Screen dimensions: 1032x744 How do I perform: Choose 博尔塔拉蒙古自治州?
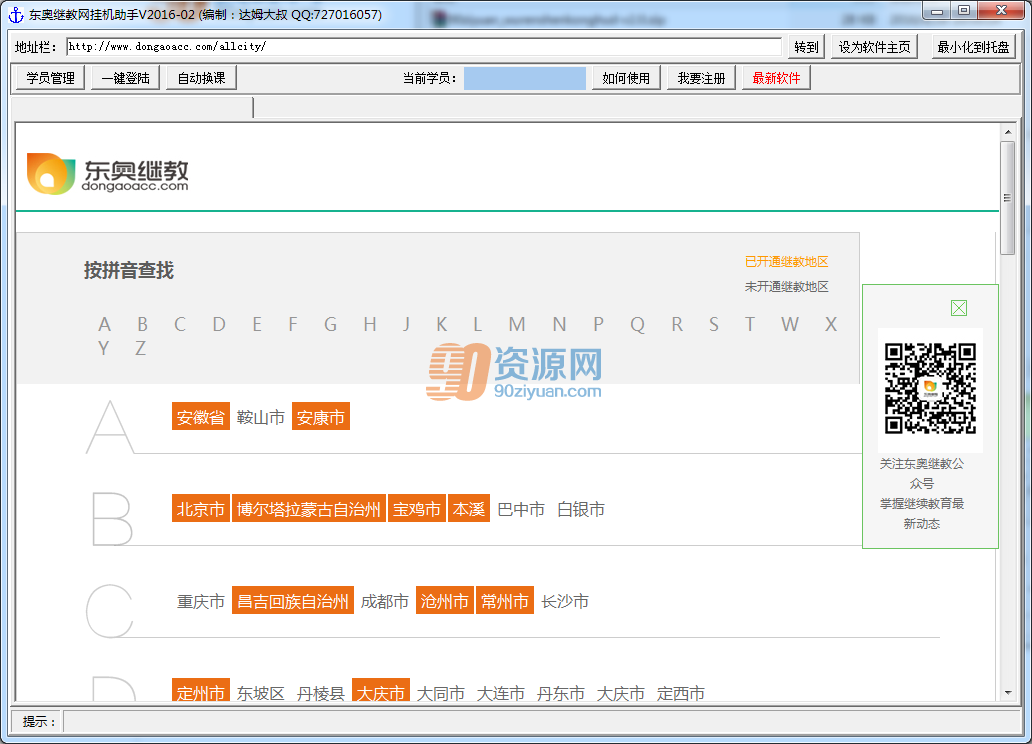[x=309, y=509]
